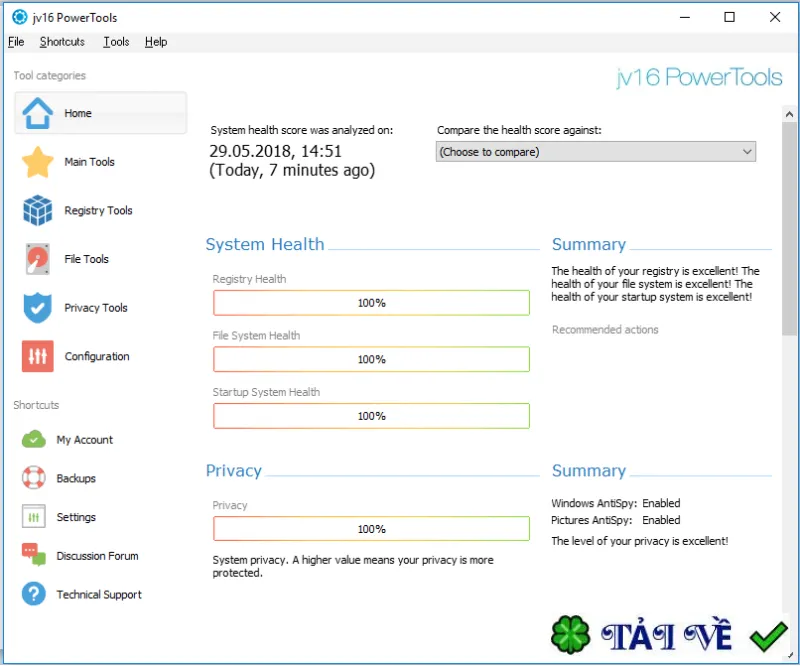Select the Privacy Tools label
This screenshot has height=666, width=800.
click(96, 308)
